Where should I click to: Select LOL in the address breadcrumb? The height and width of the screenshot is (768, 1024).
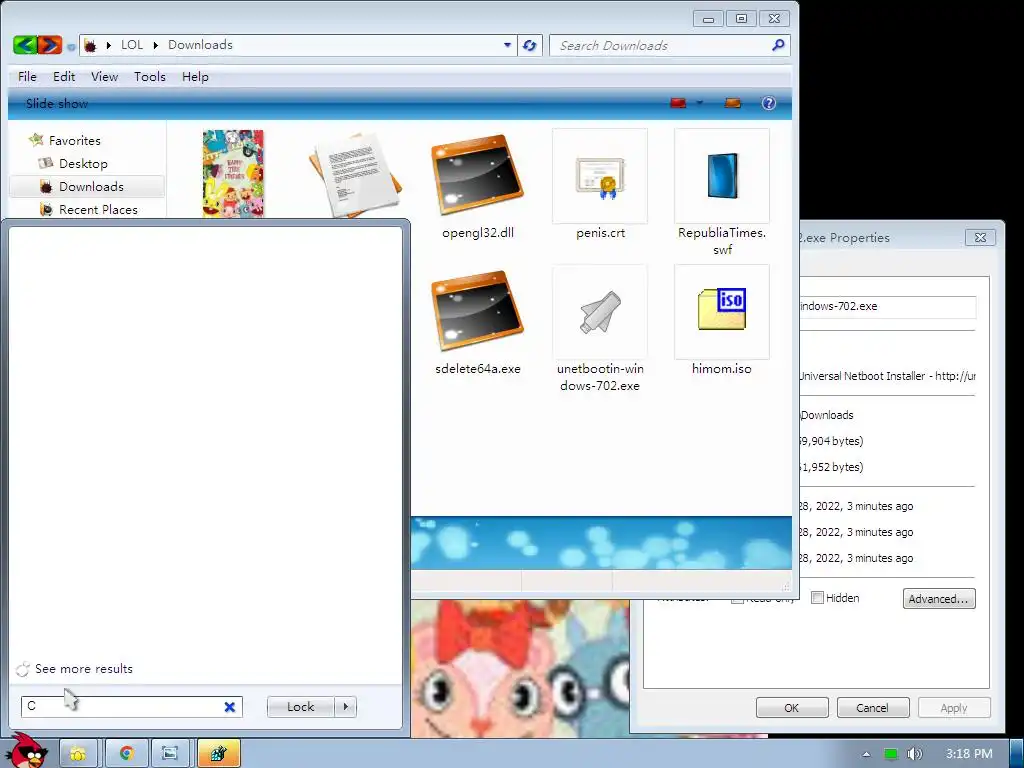pos(132,45)
